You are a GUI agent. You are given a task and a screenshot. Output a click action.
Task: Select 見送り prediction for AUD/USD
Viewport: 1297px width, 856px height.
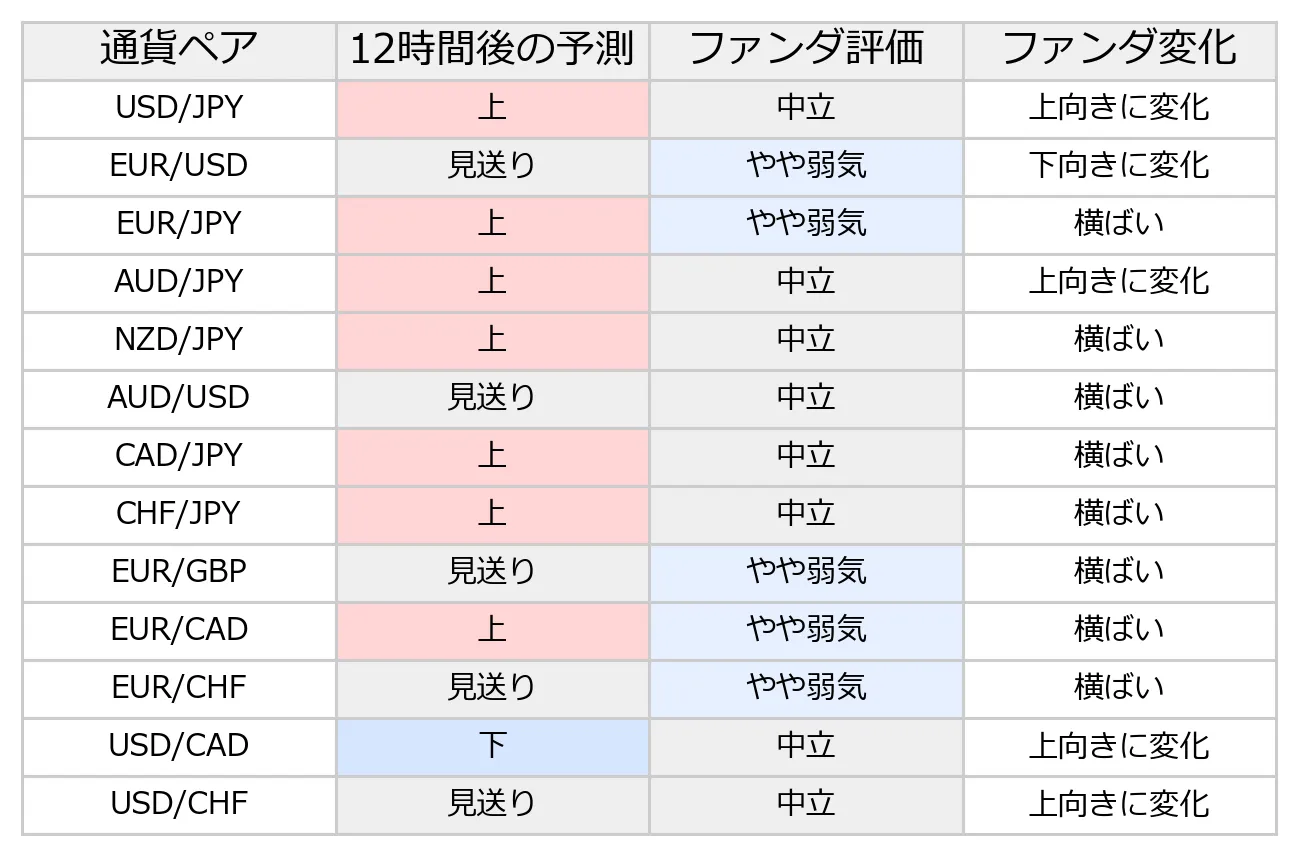(x=493, y=399)
